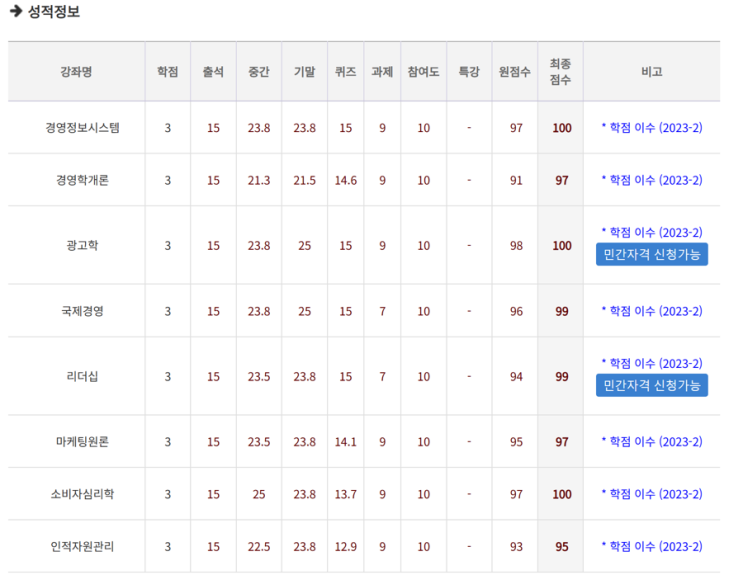This screenshot has height=575, width=743.
Task: Select the 리더십 course name
Action: click(82, 376)
